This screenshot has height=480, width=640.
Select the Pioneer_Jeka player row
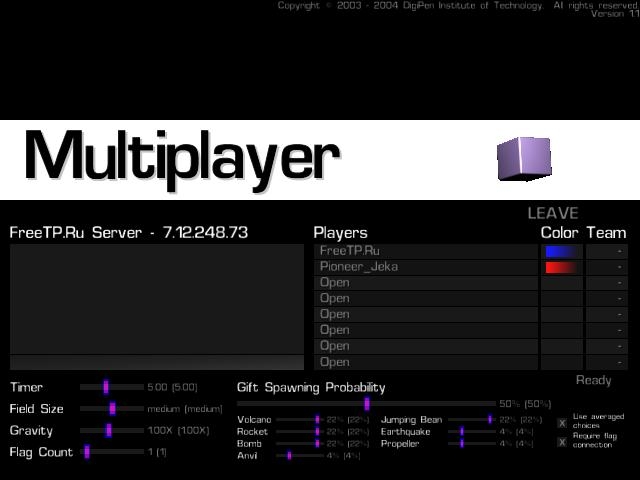pos(425,268)
